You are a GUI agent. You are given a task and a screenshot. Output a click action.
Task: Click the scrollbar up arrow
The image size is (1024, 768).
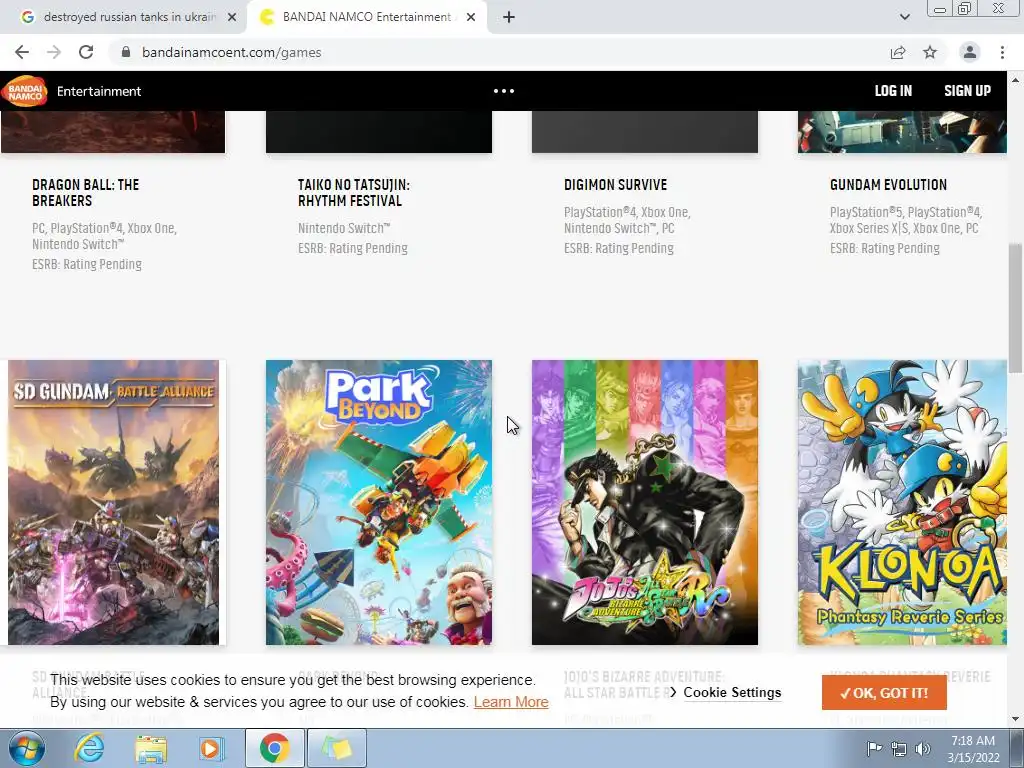1016,80
